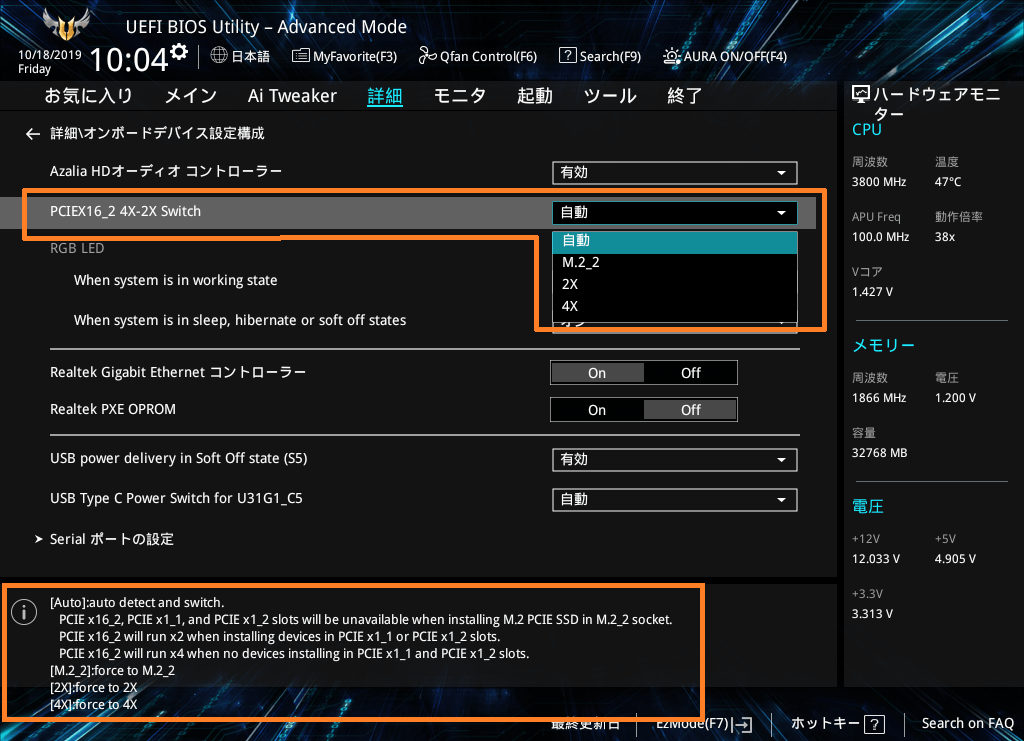Open the Ai Tweaker tab
1024x741 pixels.
(x=292, y=96)
